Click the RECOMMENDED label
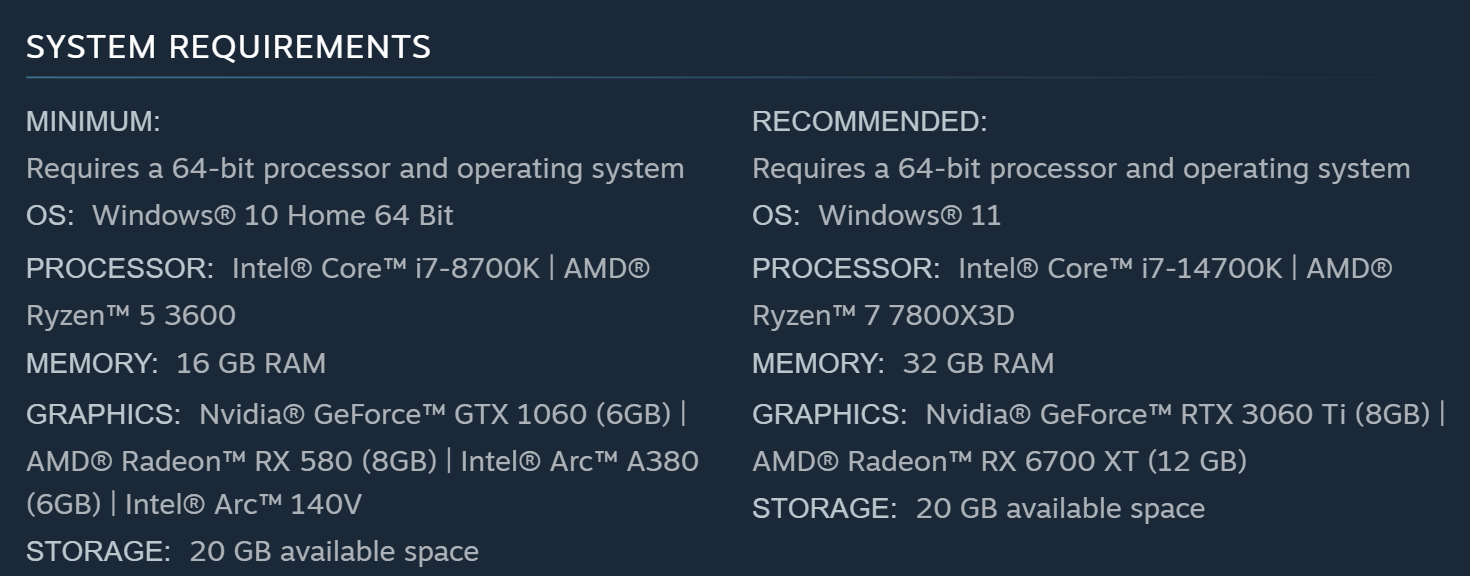Image resolution: width=1470 pixels, height=576 pixels. [869, 122]
